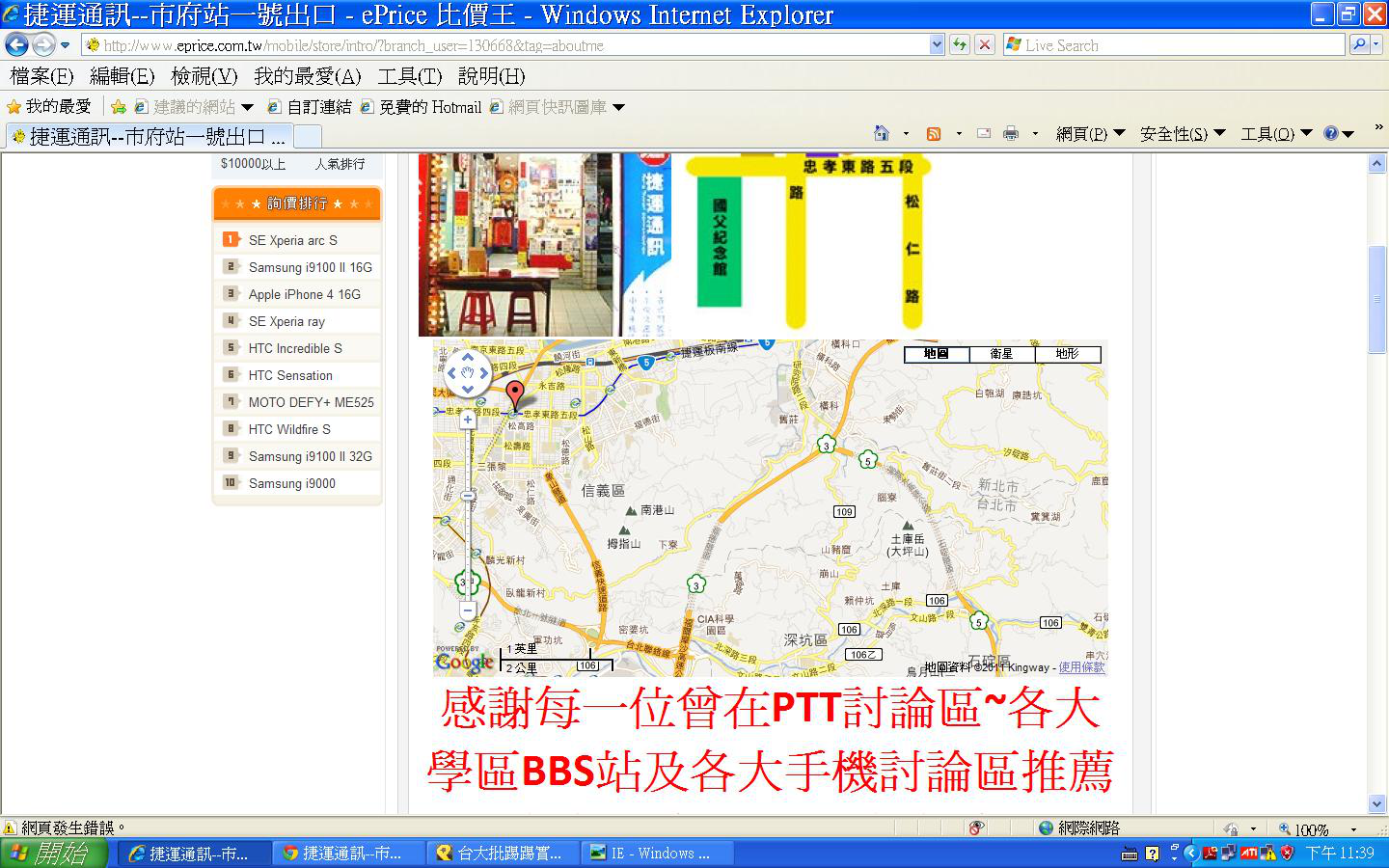Viewport: 1389px width, 868px height.
Task: Click the map zoom in plus button
Action: (x=468, y=420)
